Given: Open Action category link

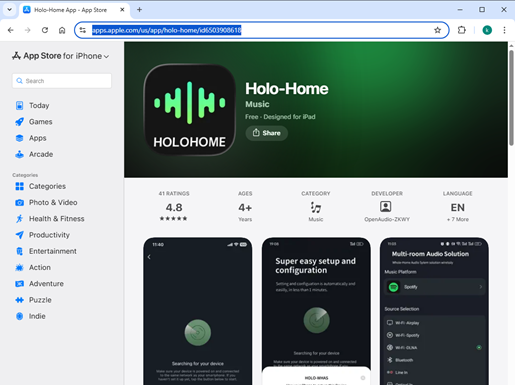Looking at the screenshot, I should click(40, 268).
